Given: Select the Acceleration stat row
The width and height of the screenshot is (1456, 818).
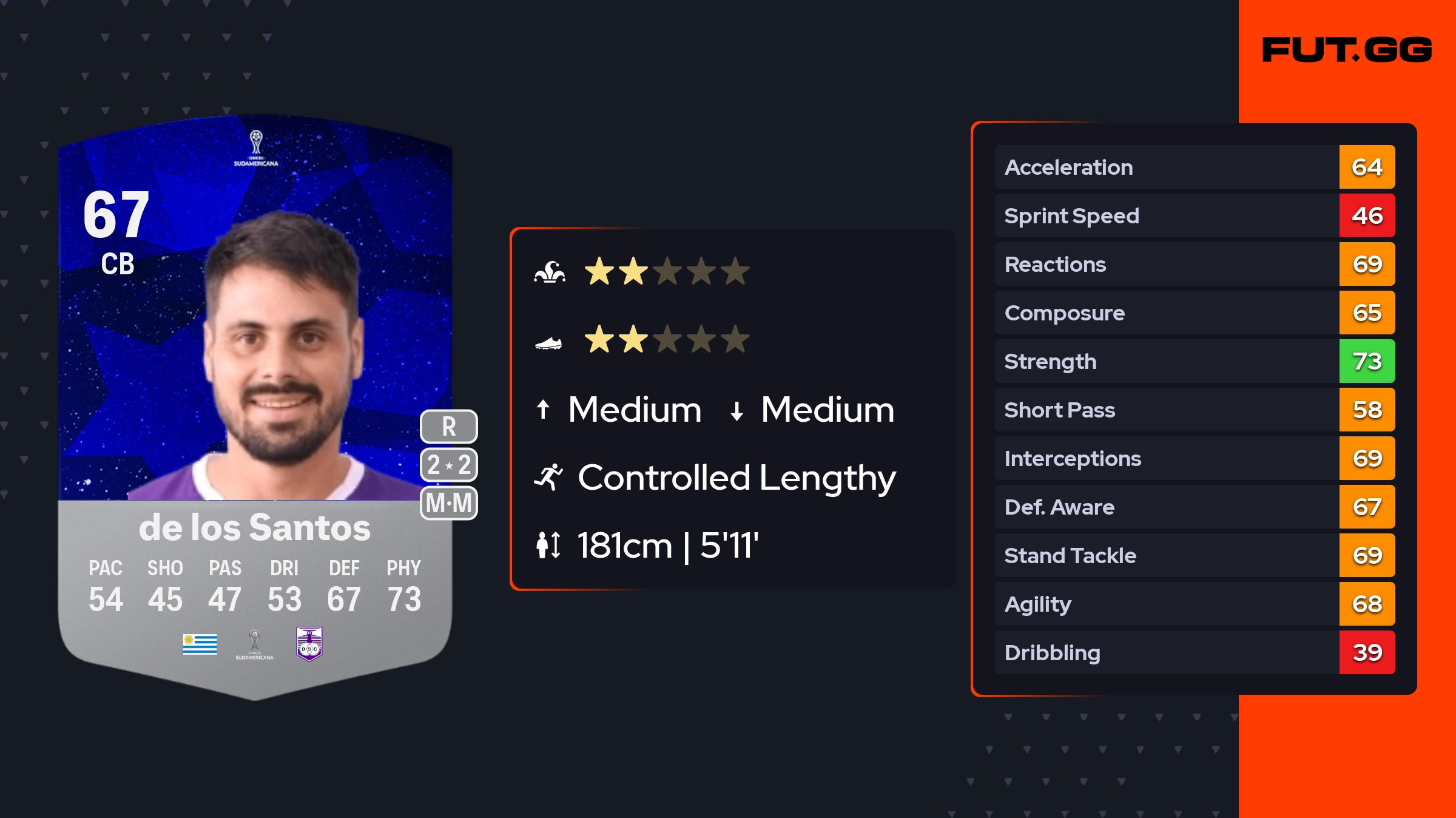Looking at the screenshot, I should [x=1166, y=167].
